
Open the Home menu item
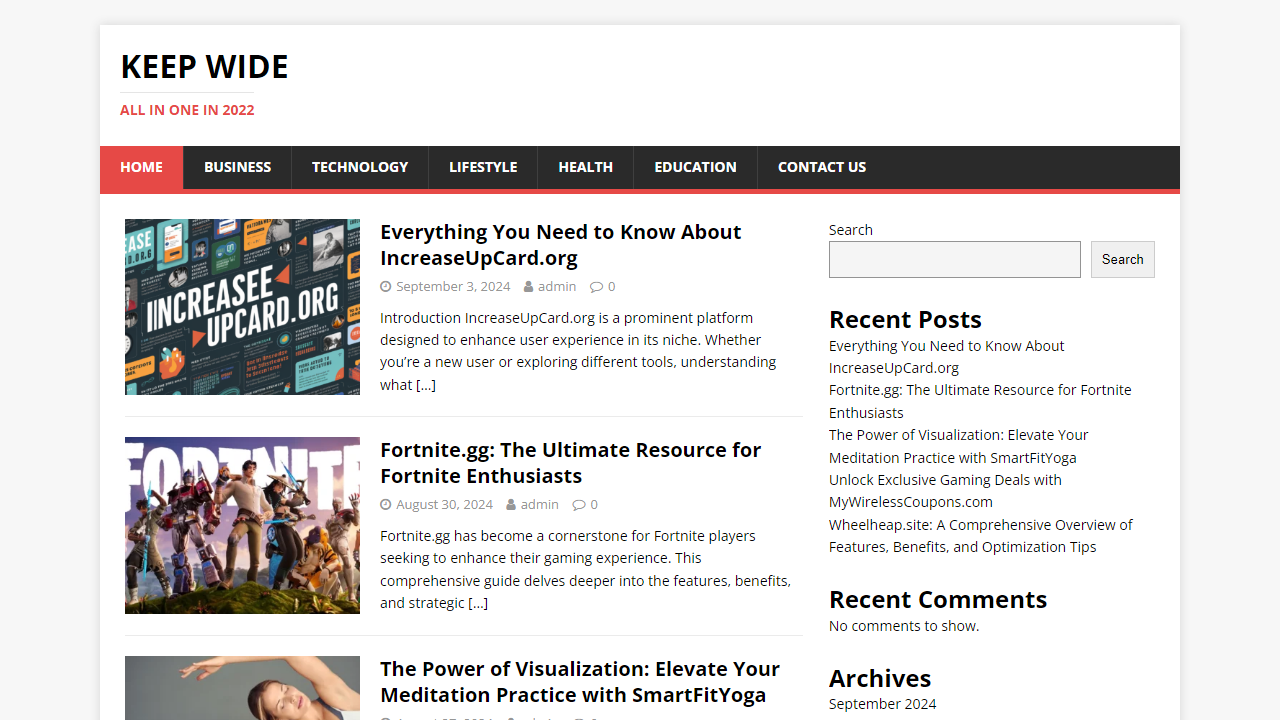[x=141, y=167]
